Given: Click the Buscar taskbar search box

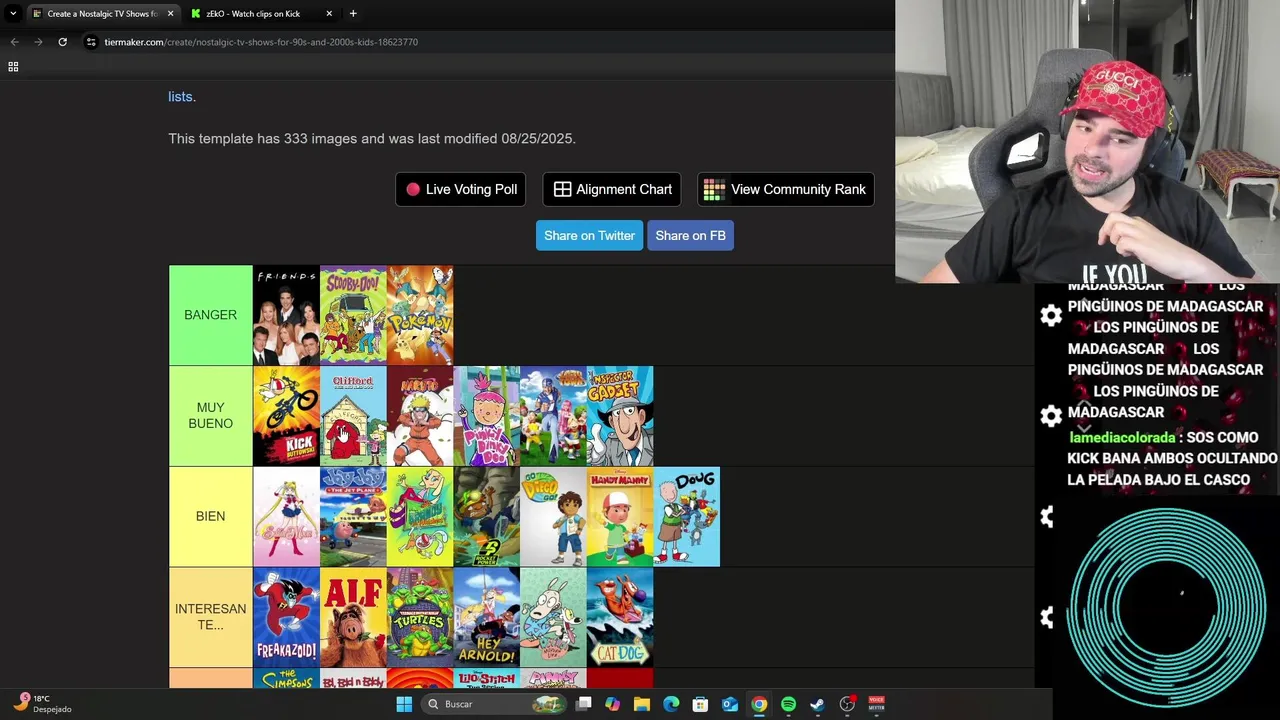Looking at the screenshot, I should pyautogui.click(x=495, y=704).
